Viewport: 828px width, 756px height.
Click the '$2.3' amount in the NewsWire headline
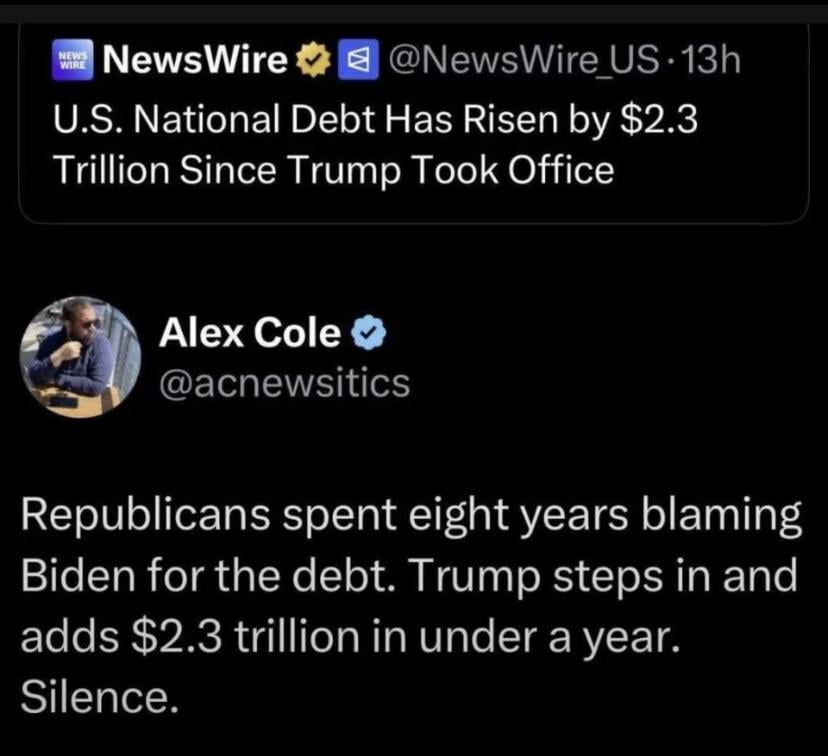[657, 120]
